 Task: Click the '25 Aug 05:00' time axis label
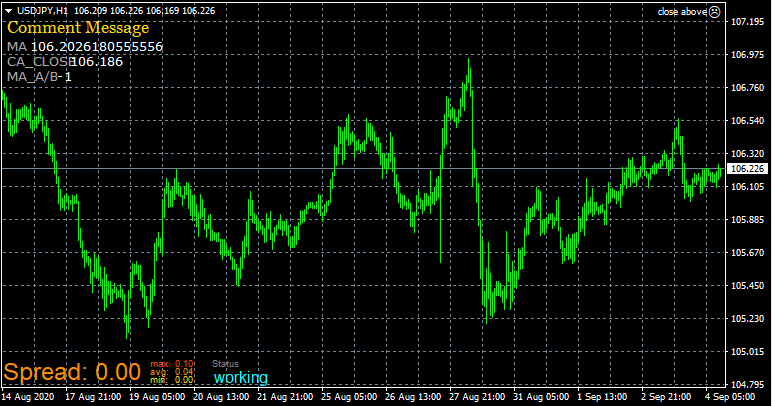click(x=349, y=397)
